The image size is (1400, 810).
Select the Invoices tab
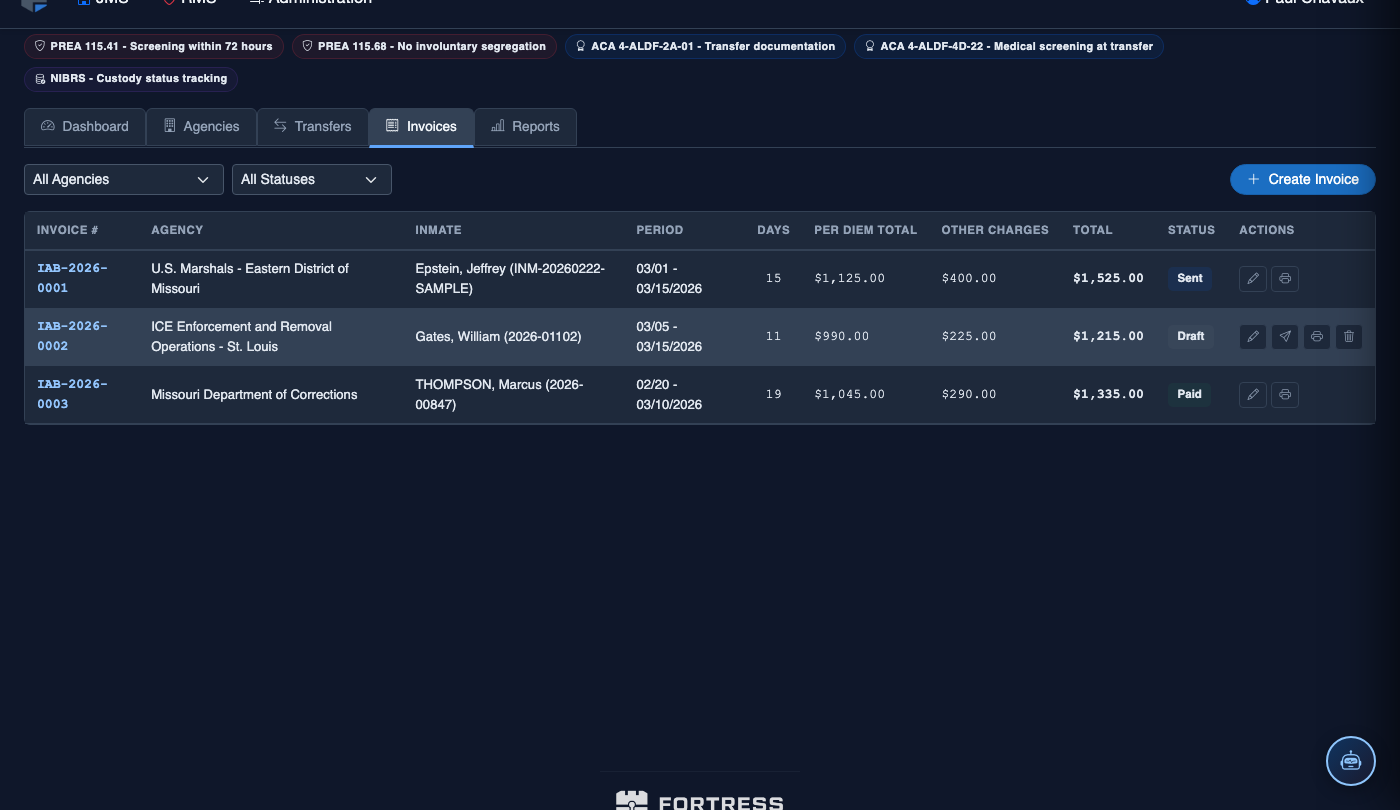point(421,127)
